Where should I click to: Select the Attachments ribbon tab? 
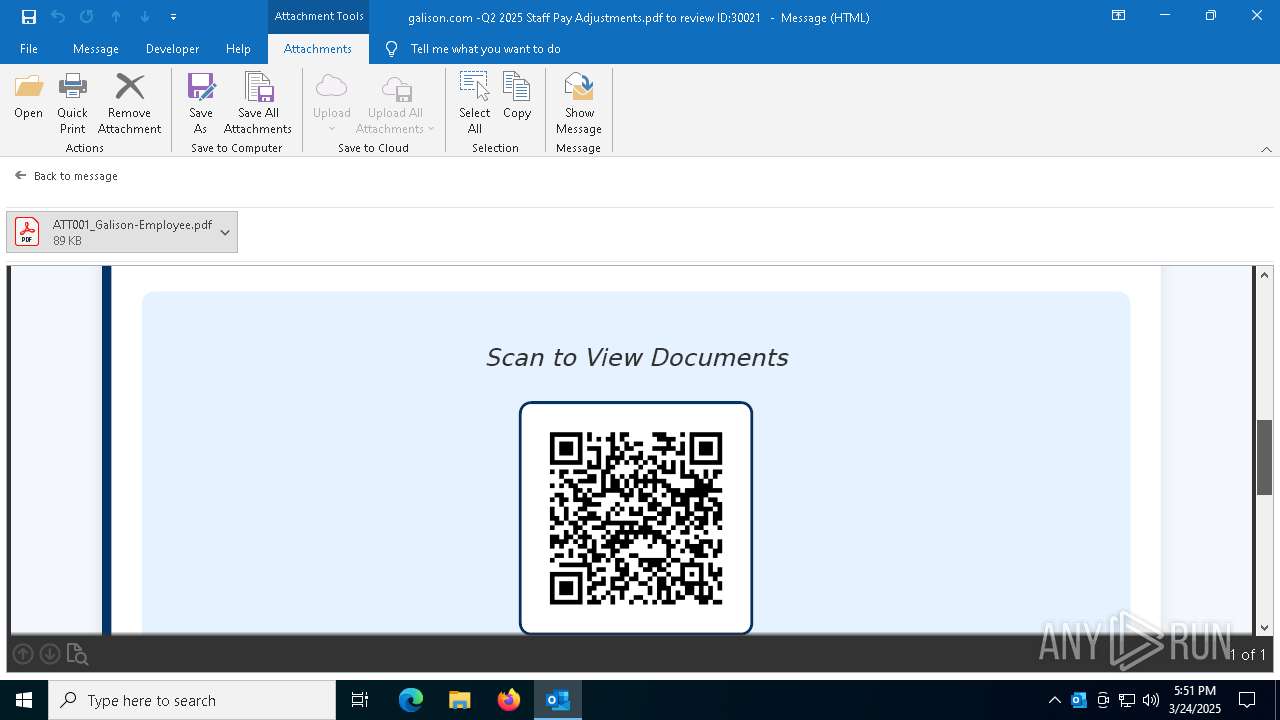pos(318,49)
